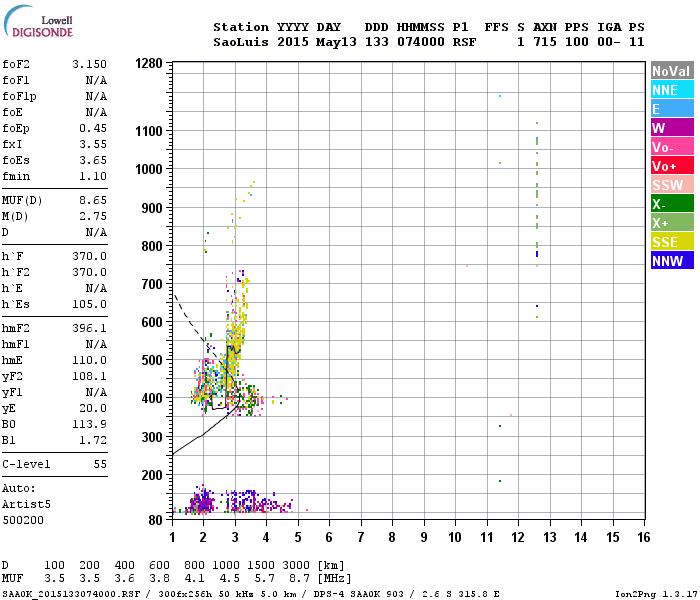Click the 80 km y-axis label
Viewport: 700px width, 600px height.
[156, 520]
